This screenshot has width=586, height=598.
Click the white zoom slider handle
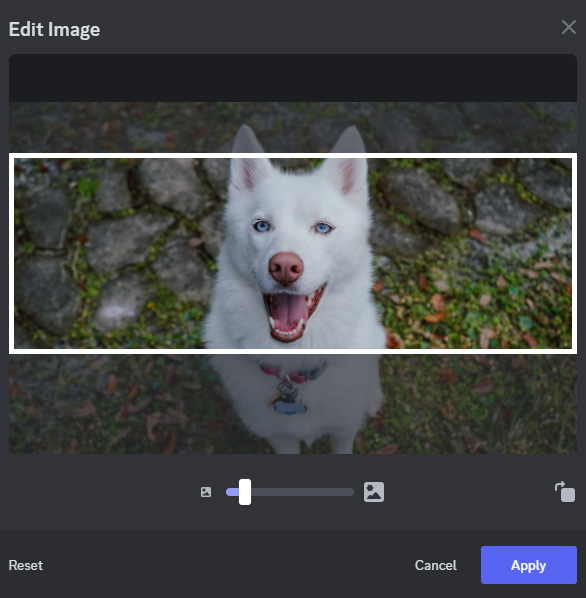[x=245, y=492]
